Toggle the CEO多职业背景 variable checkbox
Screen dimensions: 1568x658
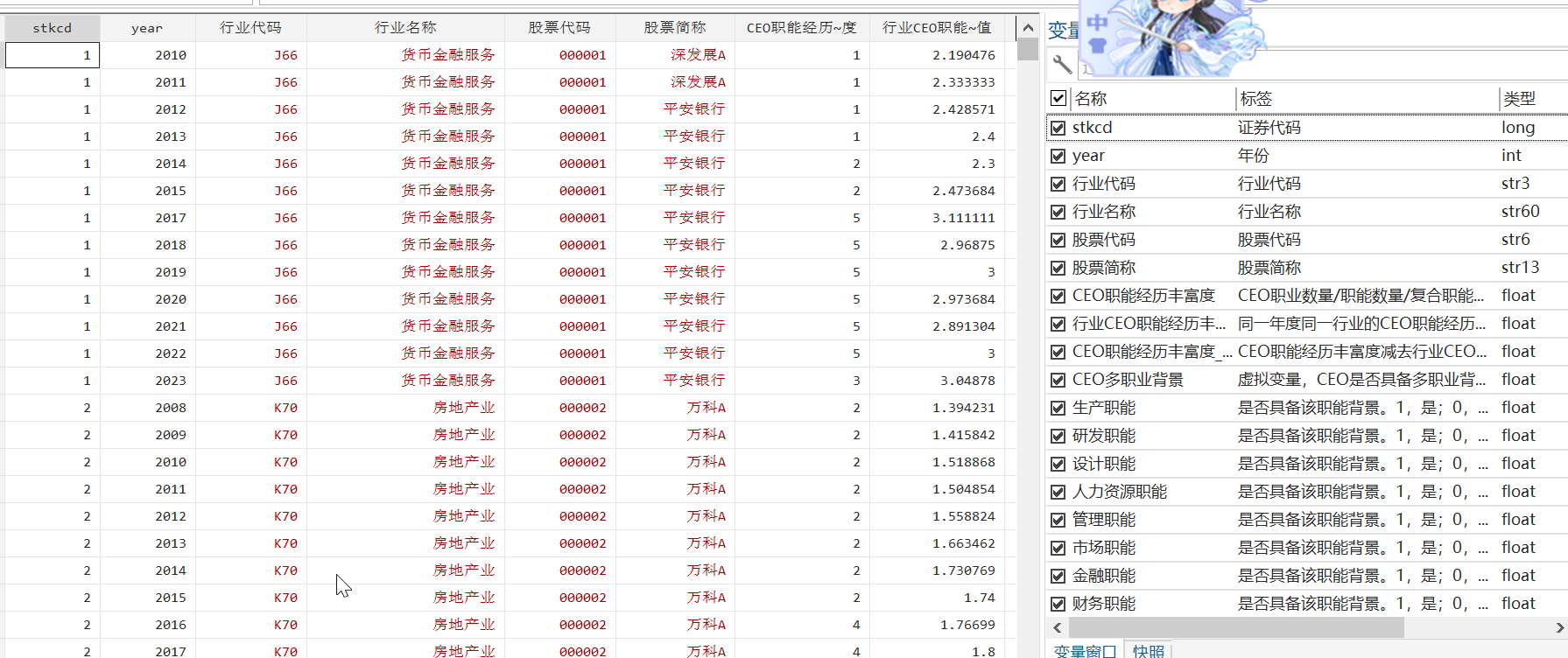click(1058, 380)
